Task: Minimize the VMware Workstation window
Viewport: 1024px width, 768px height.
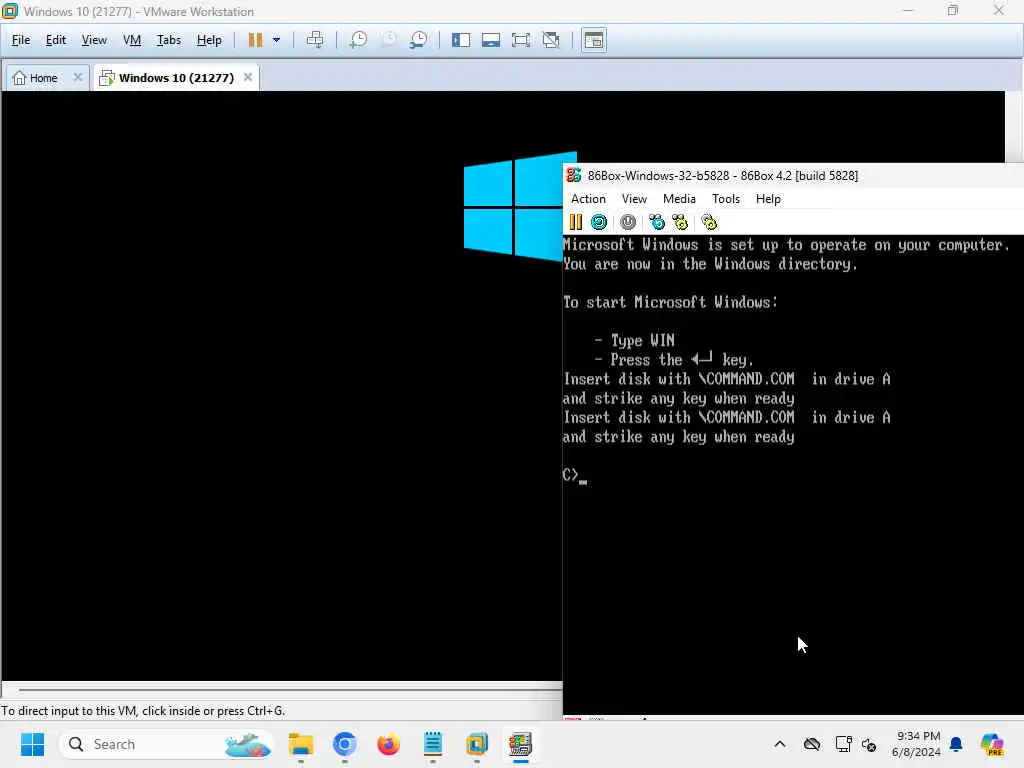Action: (908, 10)
